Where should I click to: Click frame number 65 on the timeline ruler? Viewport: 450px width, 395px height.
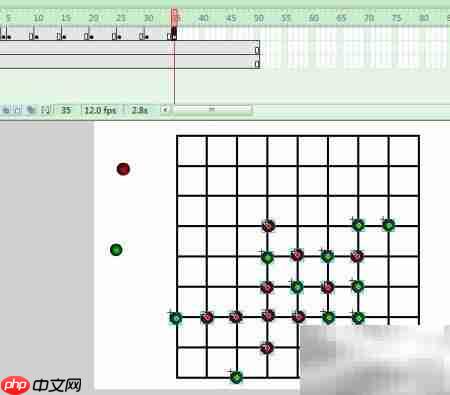point(341,18)
